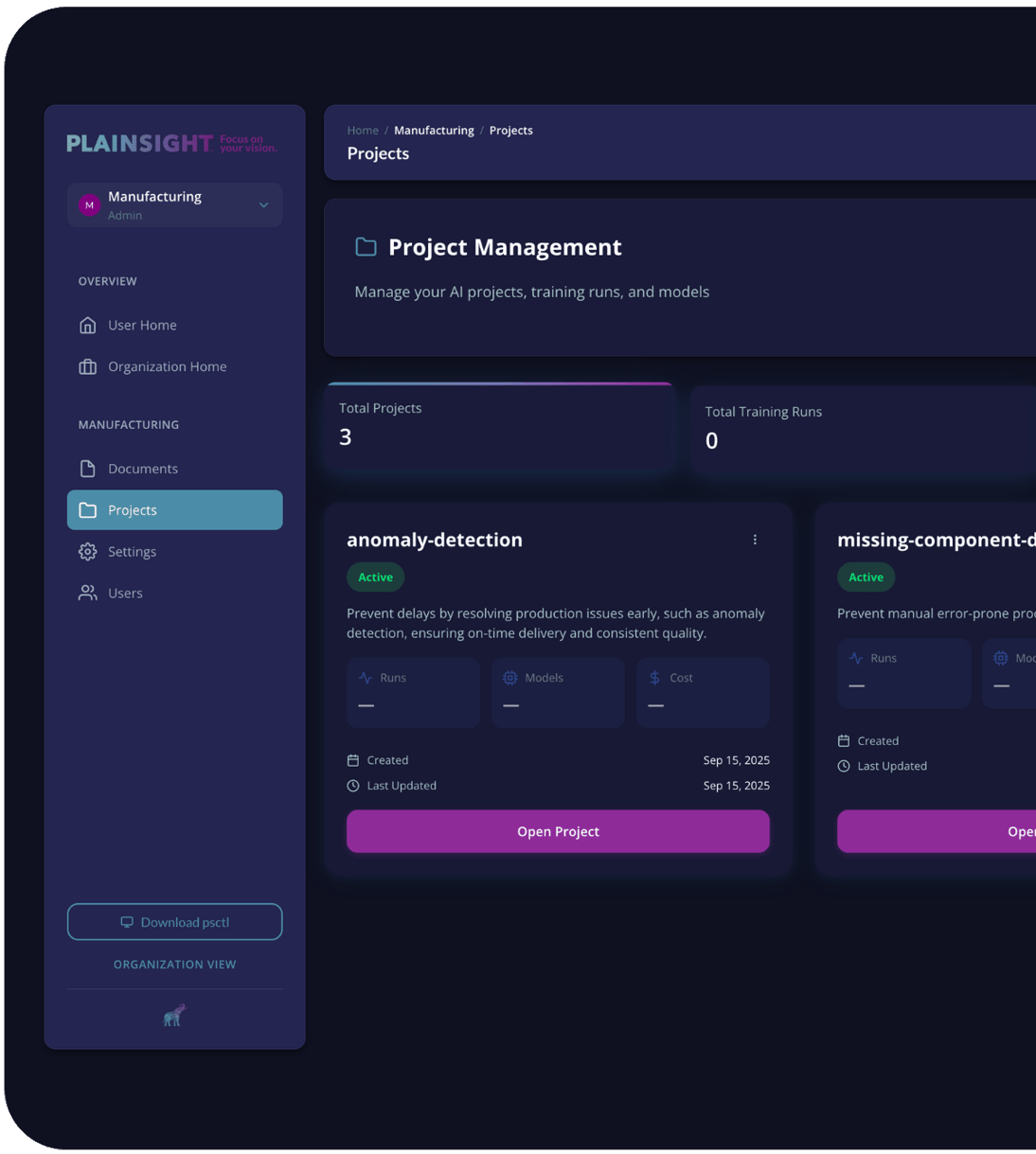The height and width of the screenshot is (1154, 1036).
Task: Toggle the Active status badge on anomaly-detection
Action: click(375, 577)
